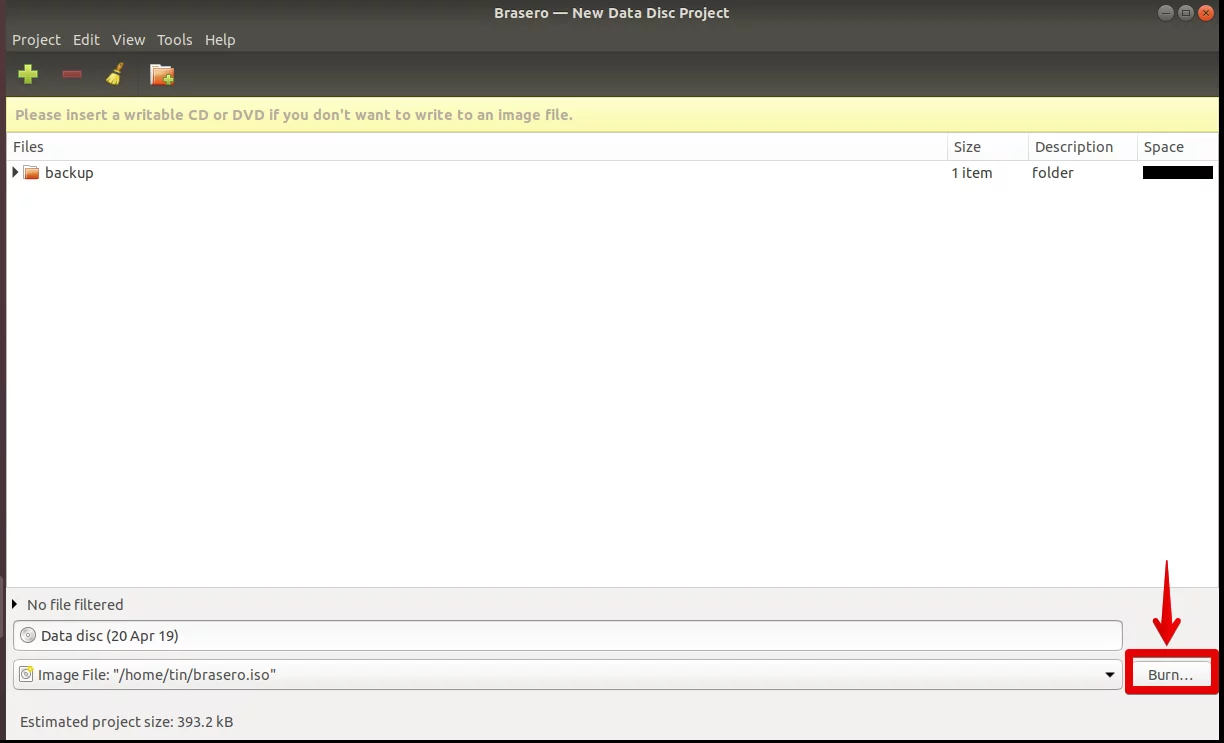Screen dimensions: 1224x743
Task: Close the Brasero window
Action: point(1206,13)
